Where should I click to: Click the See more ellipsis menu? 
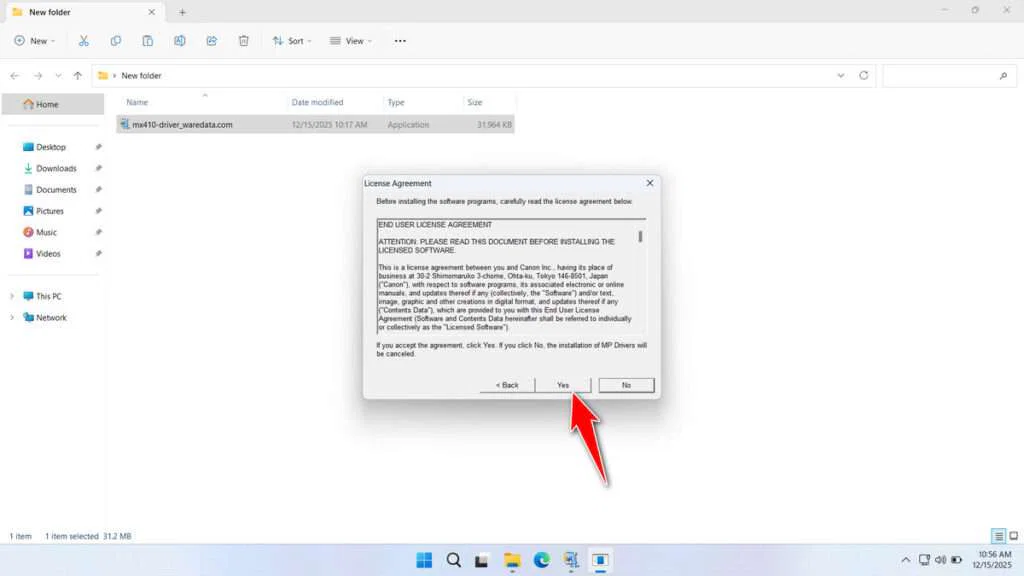399,41
